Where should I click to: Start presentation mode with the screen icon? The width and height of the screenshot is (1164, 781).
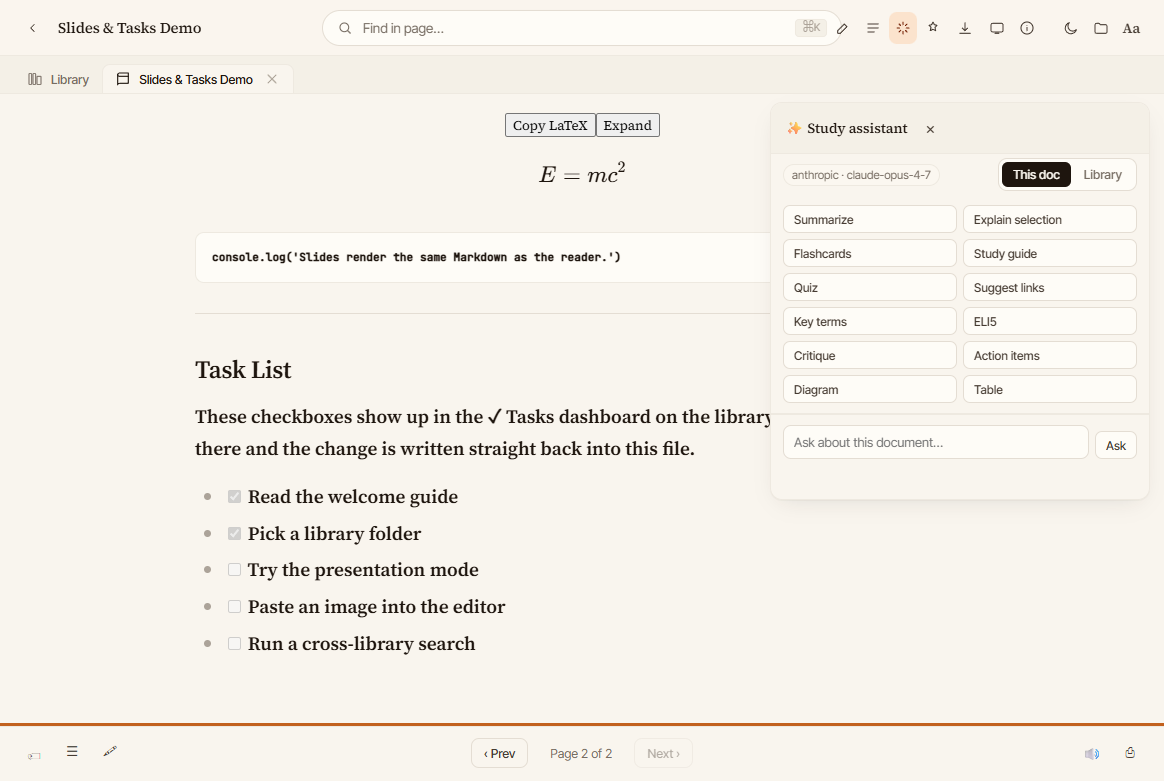click(x=996, y=28)
